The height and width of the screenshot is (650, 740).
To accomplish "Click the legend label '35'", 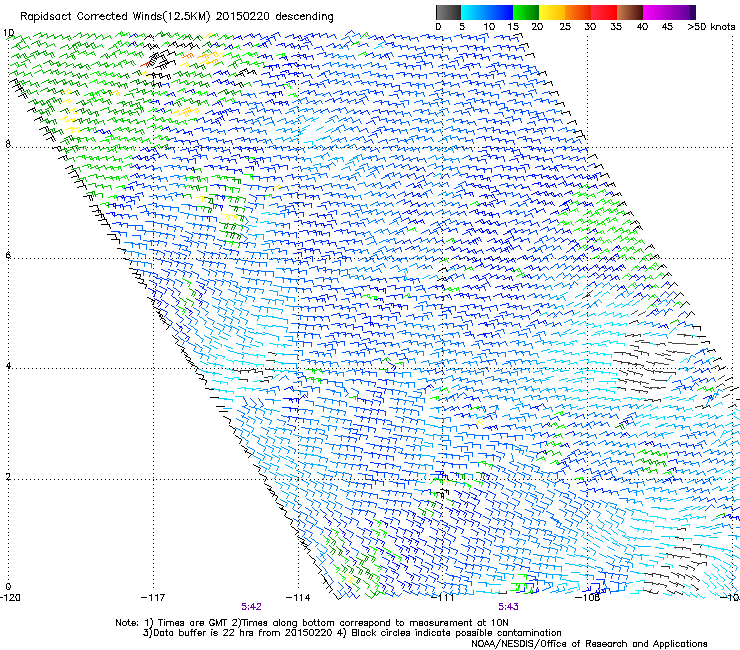I will click(x=616, y=26).
